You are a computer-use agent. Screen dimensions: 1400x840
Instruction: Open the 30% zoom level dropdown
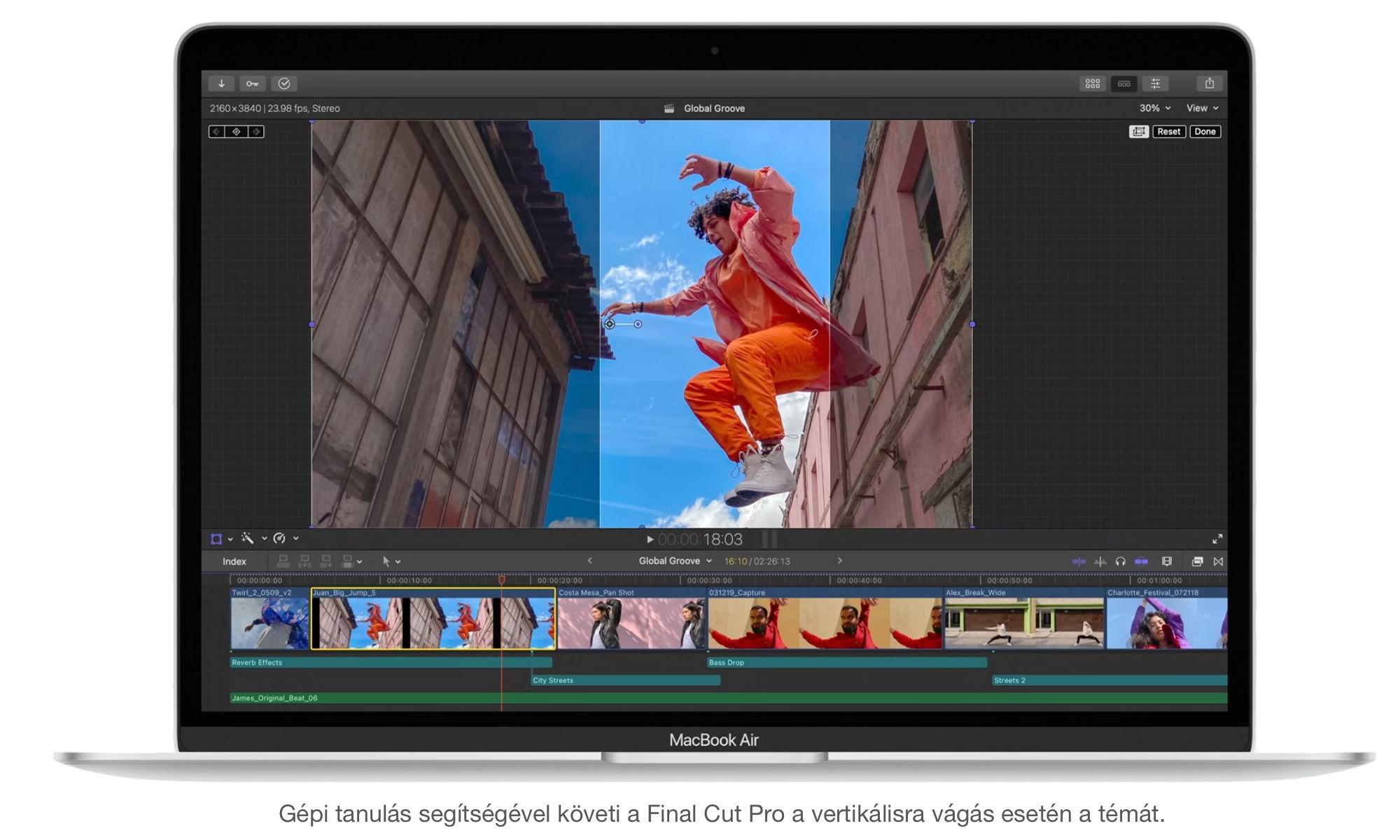pyautogui.click(x=1155, y=108)
